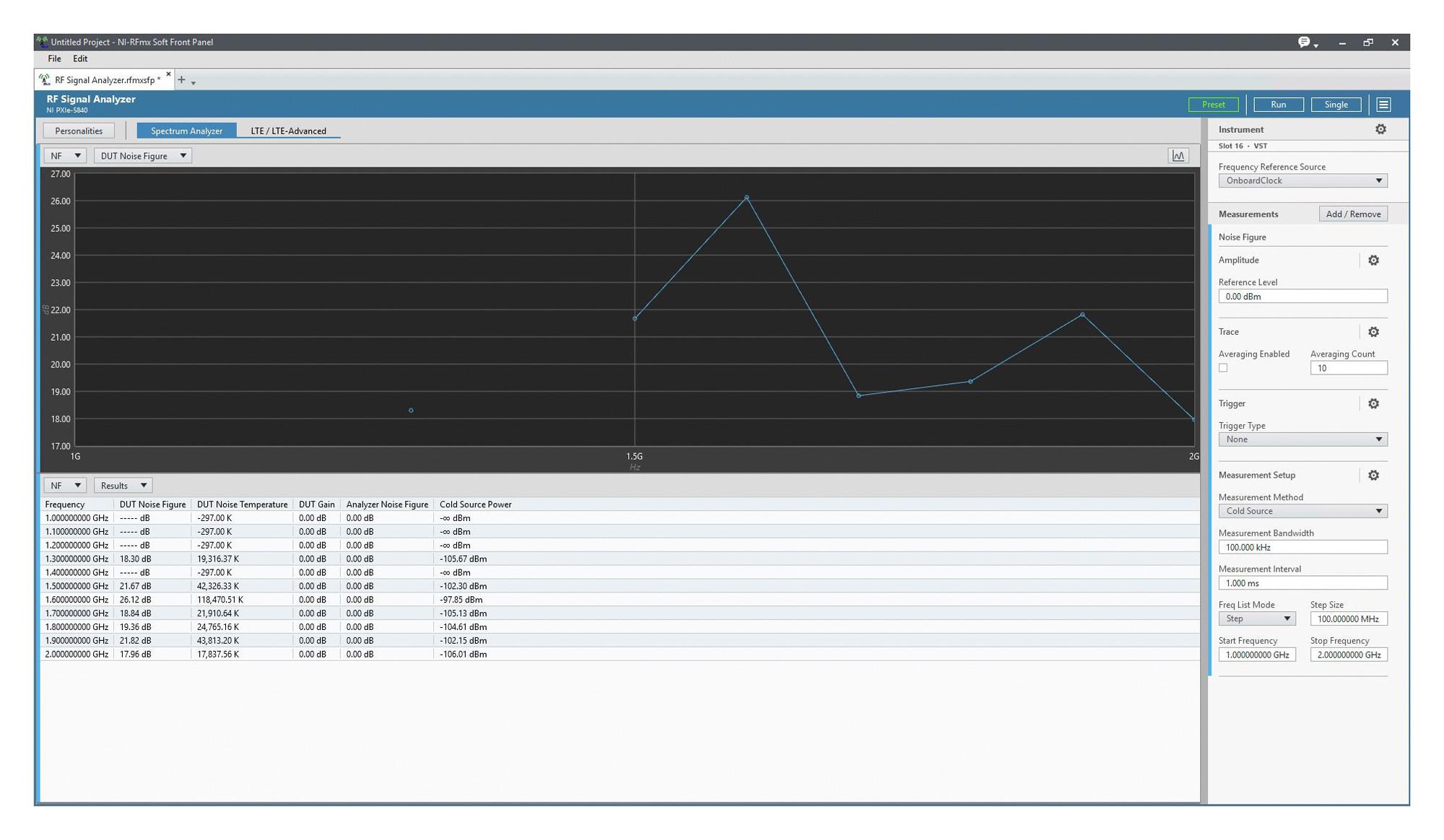Screen dimensions: 1444x840
Task: Enable Averaging by checking Averaging Enabled checkbox
Action: pyautogui.click(x=1222, y=367)
